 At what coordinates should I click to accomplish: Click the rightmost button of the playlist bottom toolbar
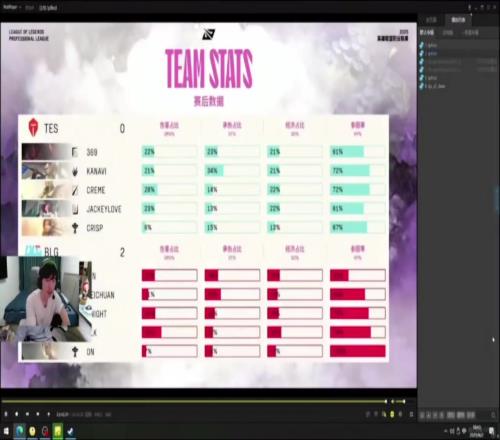pyautogui.click(x=493, y=415)
